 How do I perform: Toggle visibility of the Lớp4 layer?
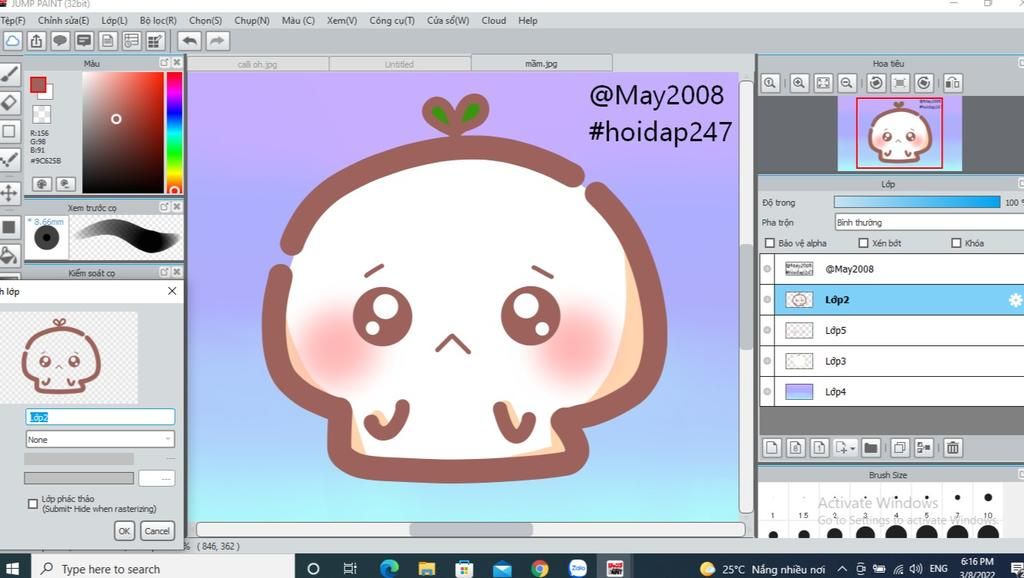pos(767,392)
